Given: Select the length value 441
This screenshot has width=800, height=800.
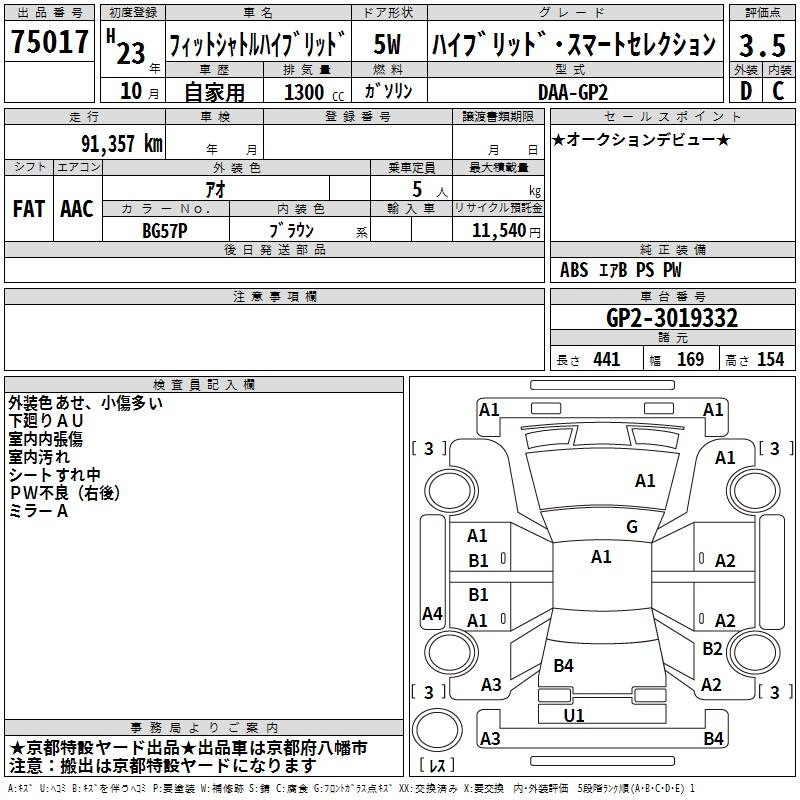Looking at the screenshot, I should (606, 360).
